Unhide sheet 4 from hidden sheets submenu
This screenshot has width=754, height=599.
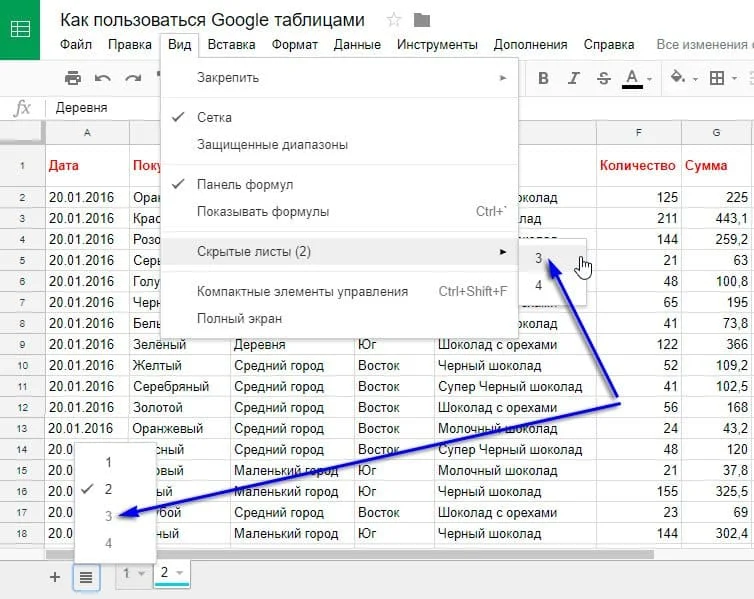(552, 285)
